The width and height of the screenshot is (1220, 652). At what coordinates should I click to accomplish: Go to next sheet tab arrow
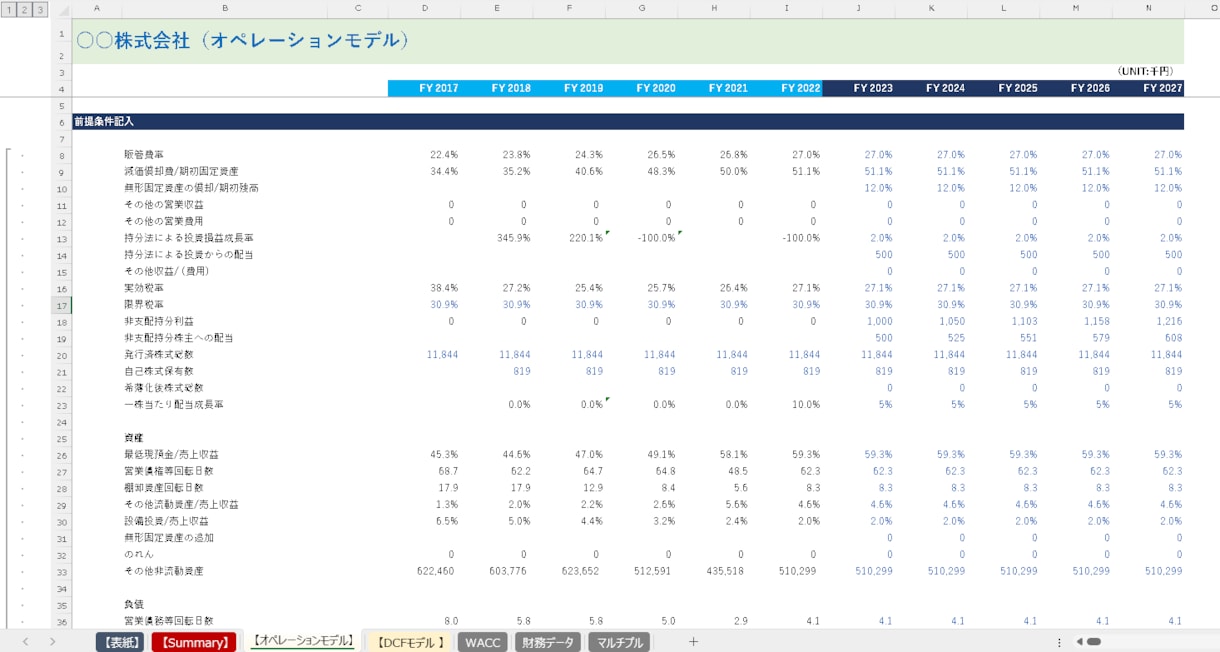pos(52,642)
